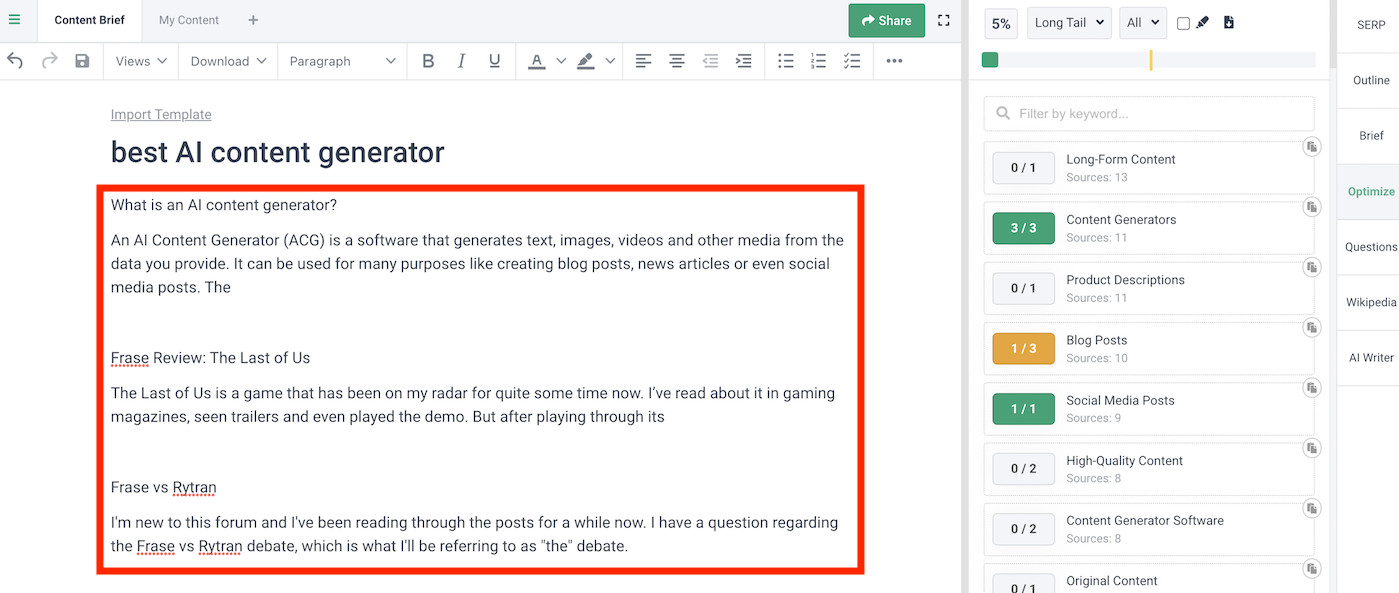Align text left

click(643, 61)
